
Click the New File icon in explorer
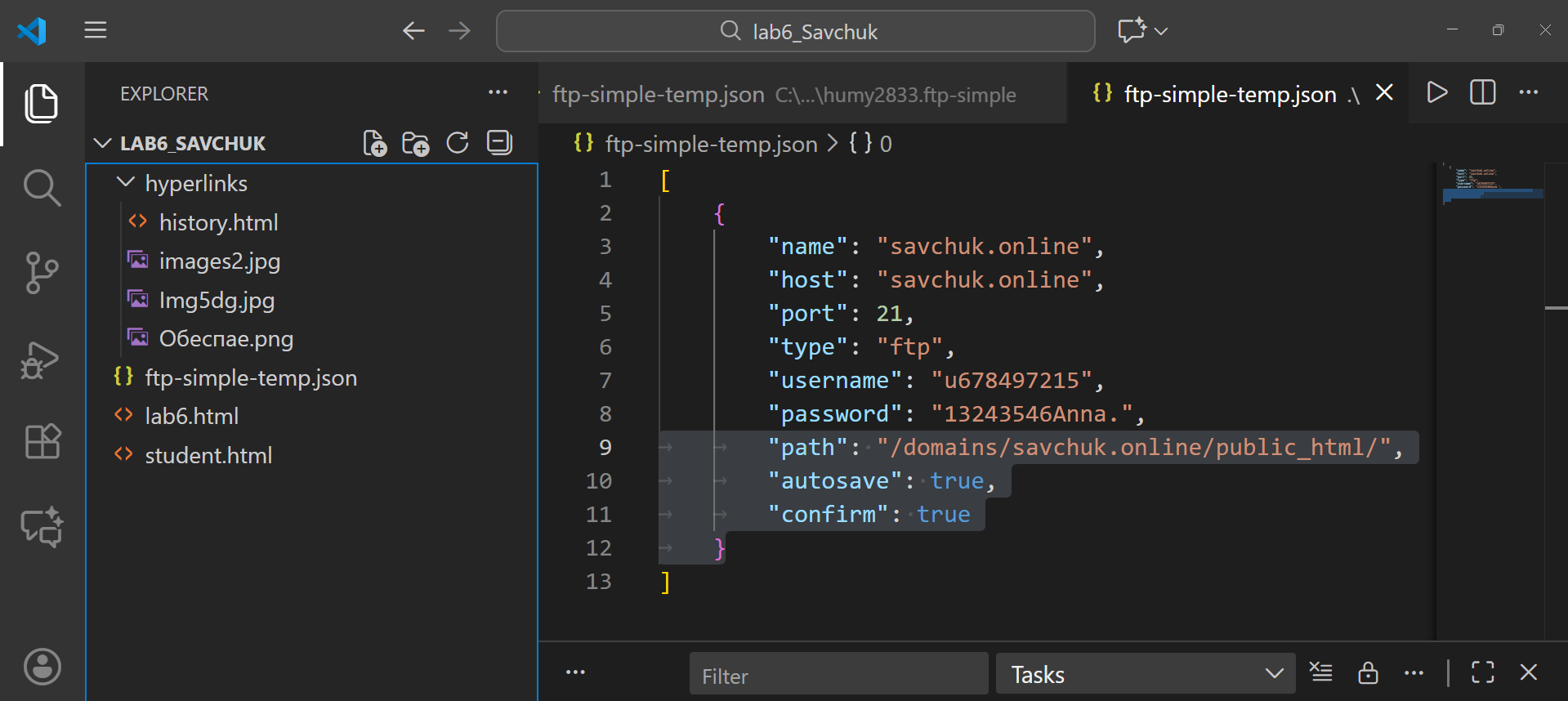[x=374, y=144]
